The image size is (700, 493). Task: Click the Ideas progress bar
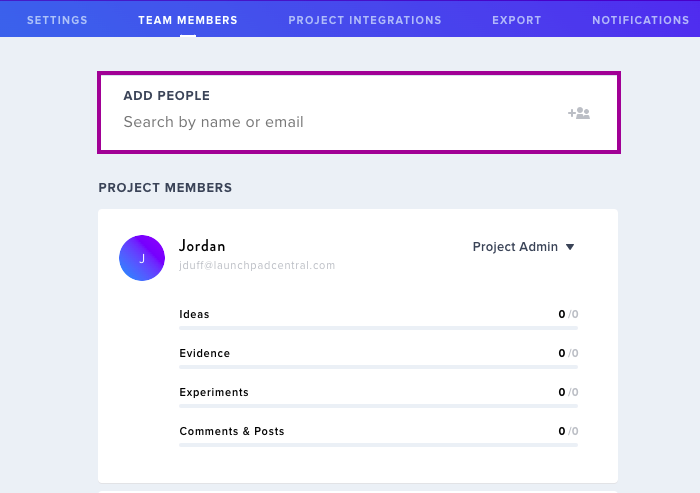pyautogui.click(x=379, y=328)
